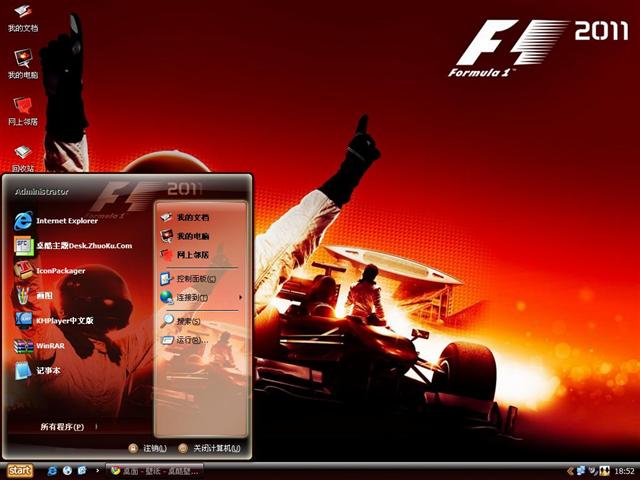Open 画图 paint program in Start menu

[33, 296]
